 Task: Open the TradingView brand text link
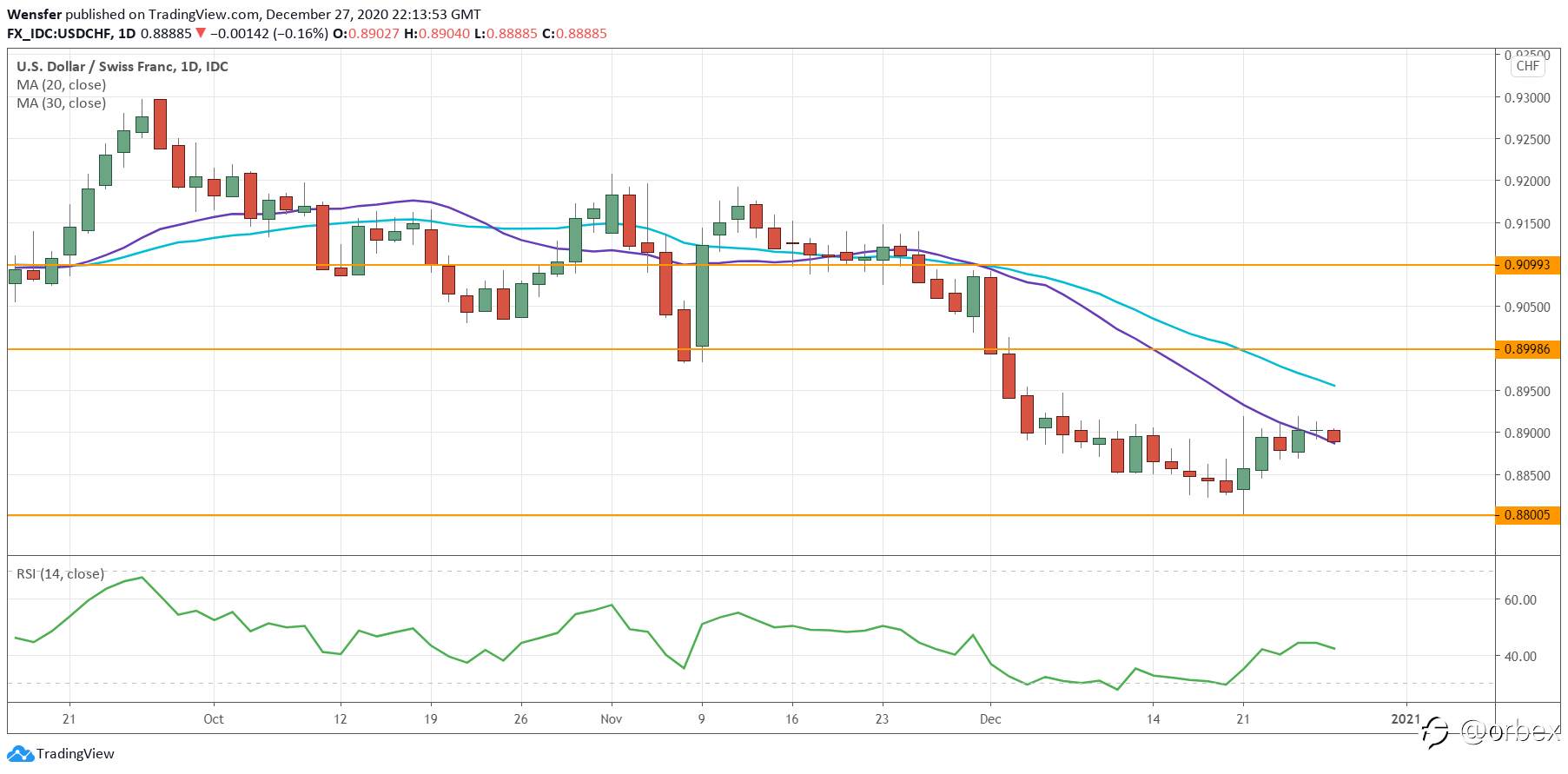[x=76, y=754]
